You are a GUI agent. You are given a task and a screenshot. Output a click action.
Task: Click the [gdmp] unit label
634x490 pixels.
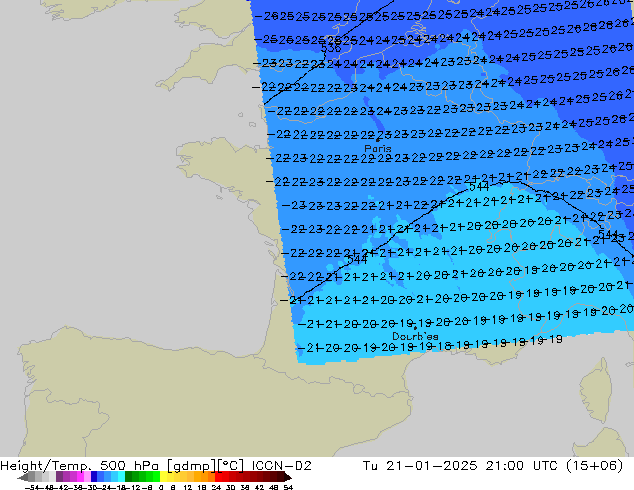click(x=191, y=466)
